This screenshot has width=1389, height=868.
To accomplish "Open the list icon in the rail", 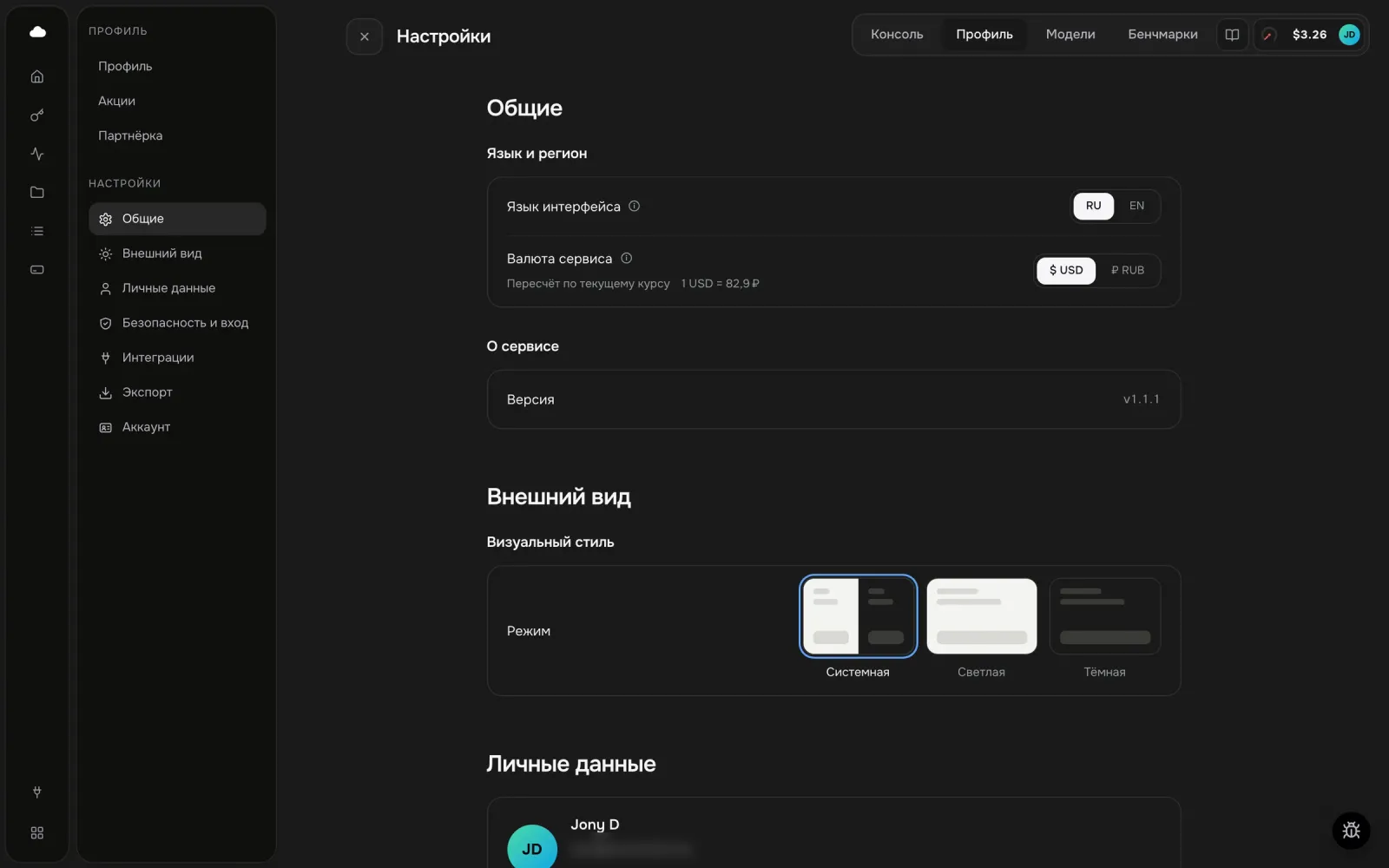I will [x=37, y=231].
